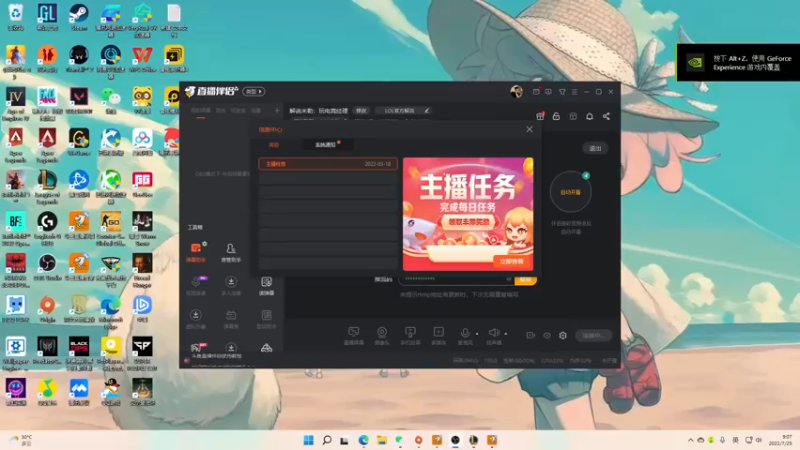Open taskbar search
This screenshot has height=450, width=800.
click(x=327, y=440)
